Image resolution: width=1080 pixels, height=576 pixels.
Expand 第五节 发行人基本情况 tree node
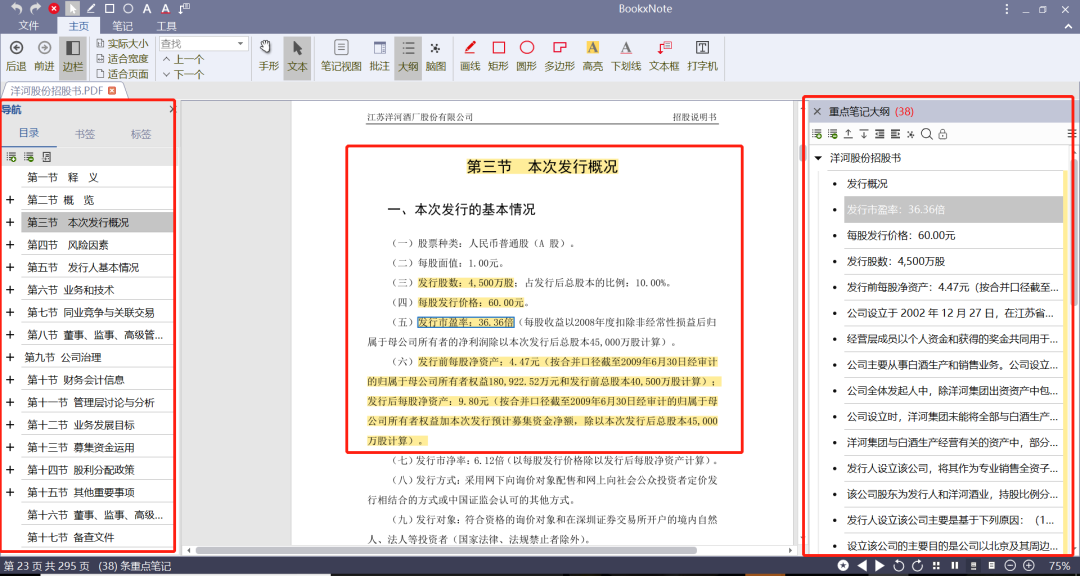pos(10,267)
